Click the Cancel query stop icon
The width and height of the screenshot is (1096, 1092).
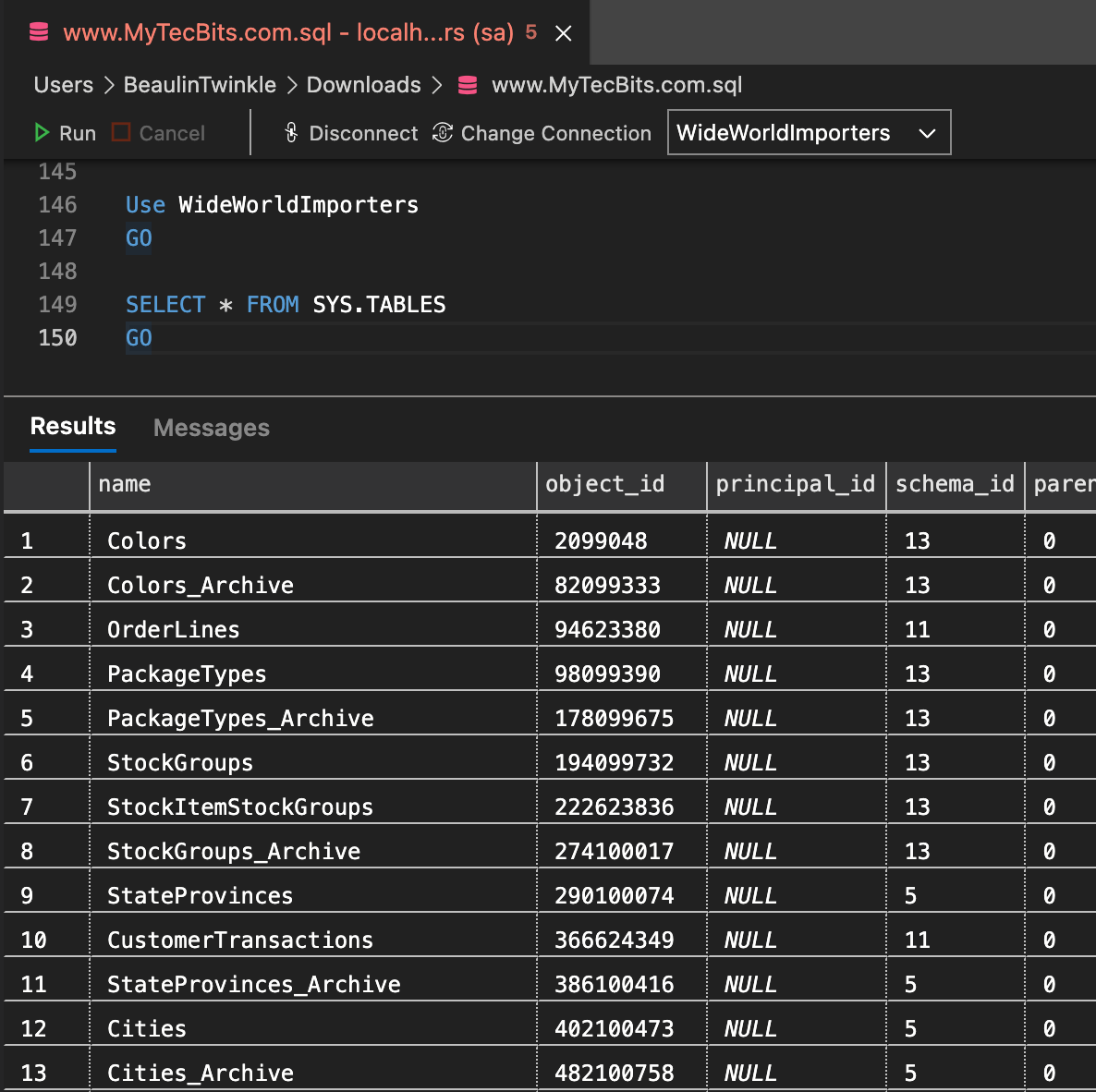click(x=119, y=132)
